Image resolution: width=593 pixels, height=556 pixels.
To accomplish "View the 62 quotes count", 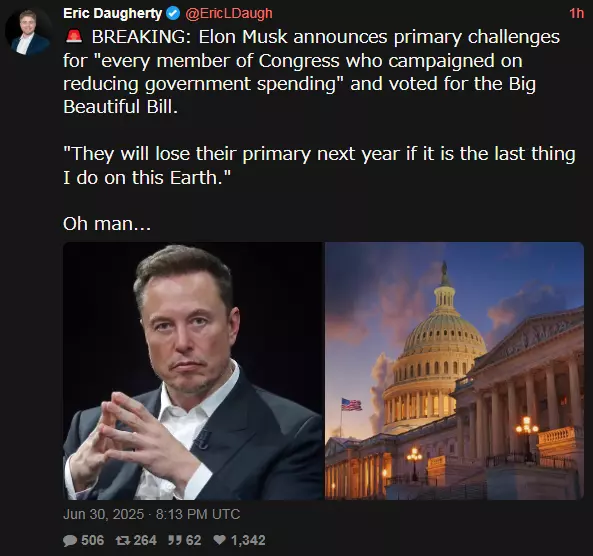I will pos(193,540).
